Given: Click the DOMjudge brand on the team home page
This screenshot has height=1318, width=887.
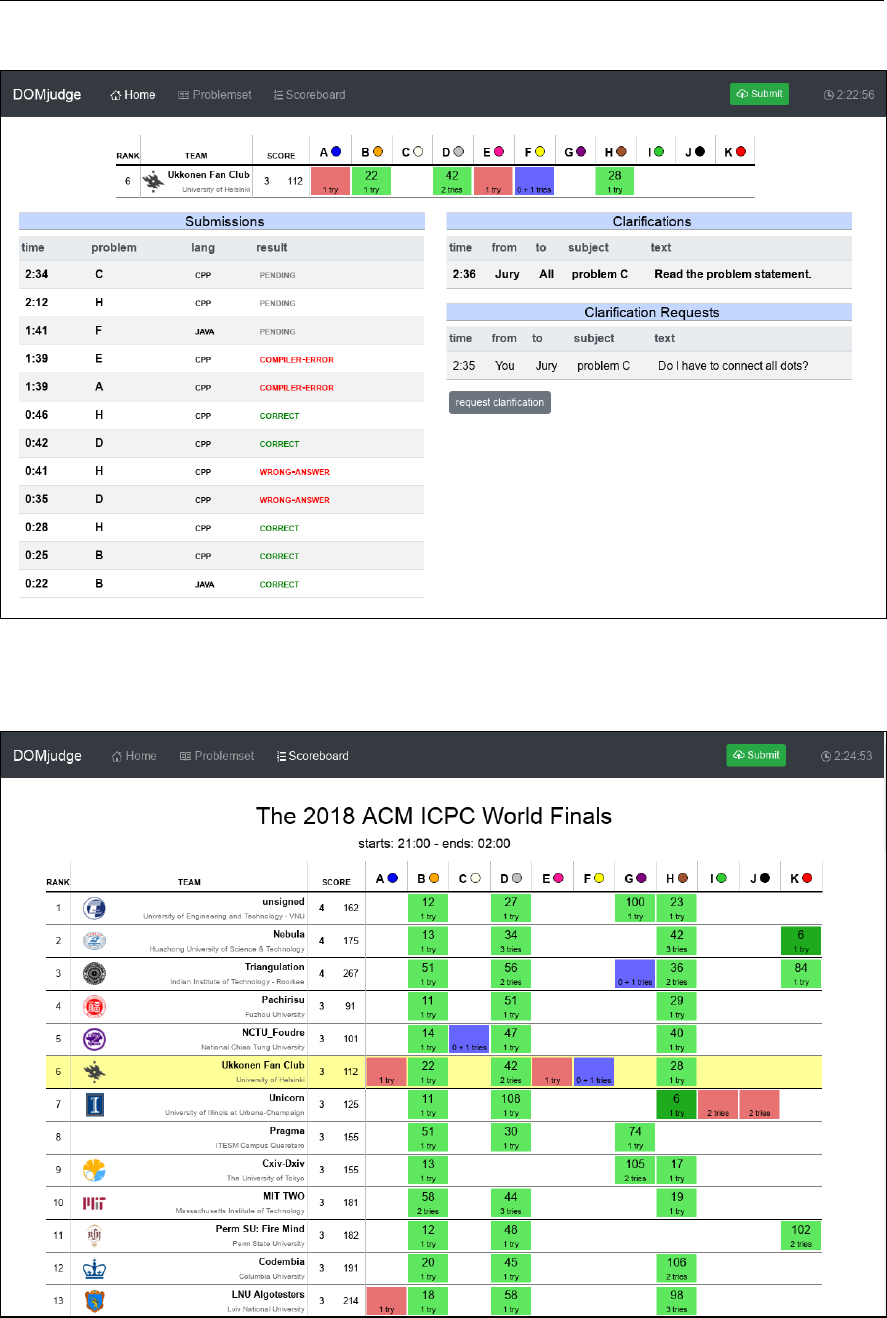Looking at the screenshot, I should tap(47, 95).
